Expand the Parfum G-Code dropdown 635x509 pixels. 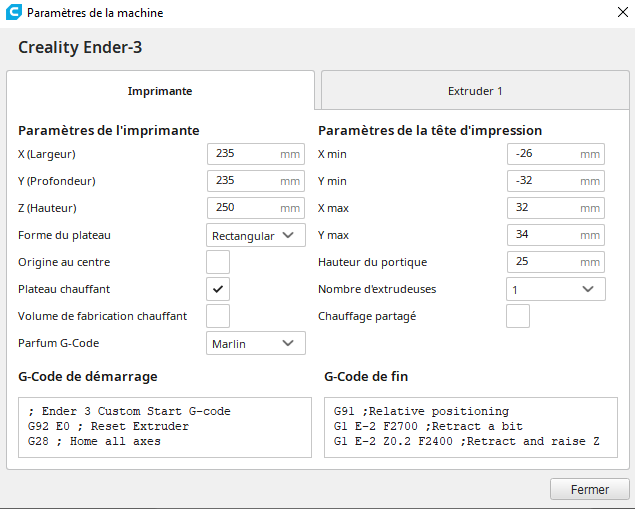pos(255,343)
